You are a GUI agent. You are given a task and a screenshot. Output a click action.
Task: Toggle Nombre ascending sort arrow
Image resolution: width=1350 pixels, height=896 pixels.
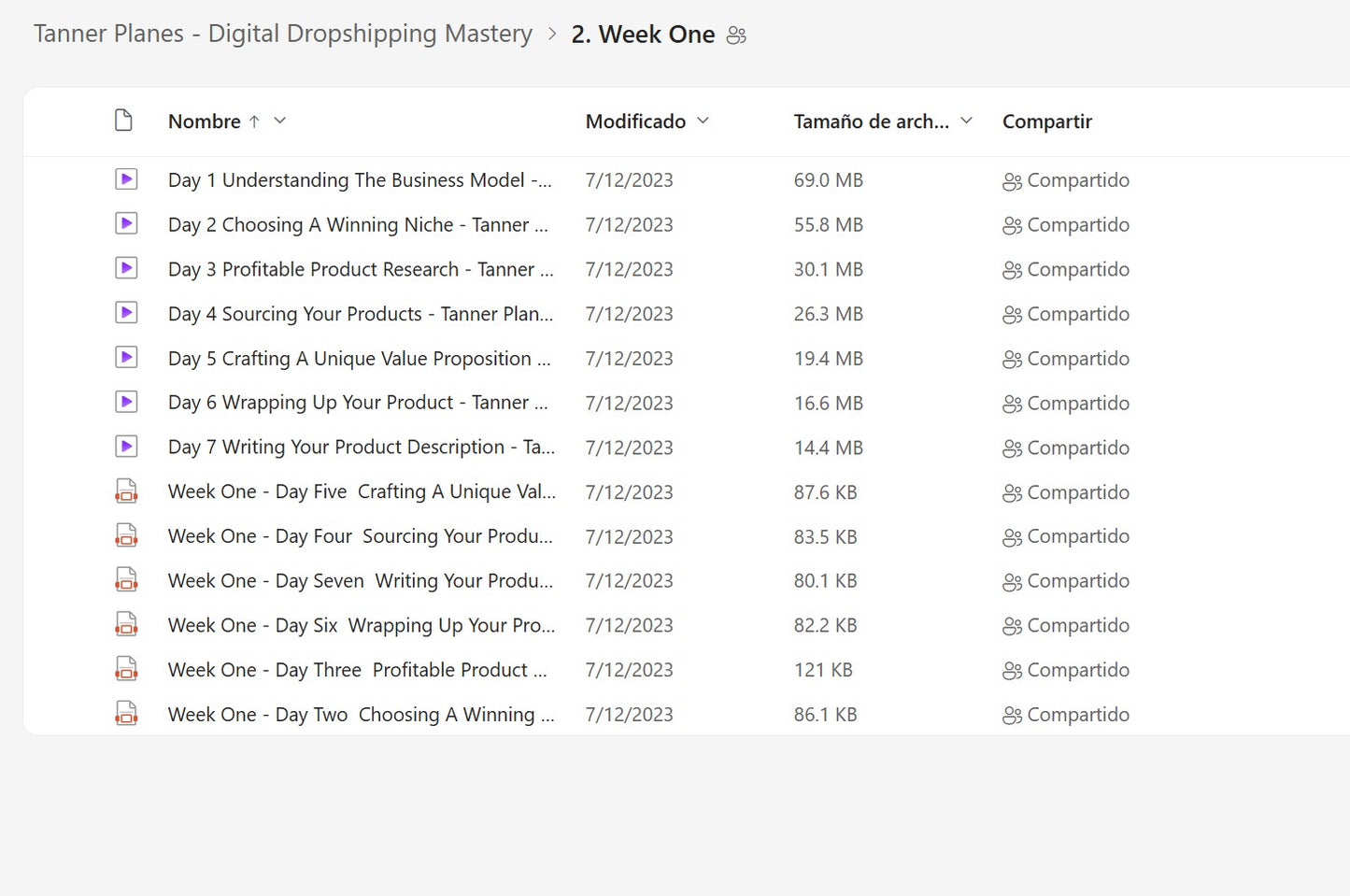click(x=254, y=121)
